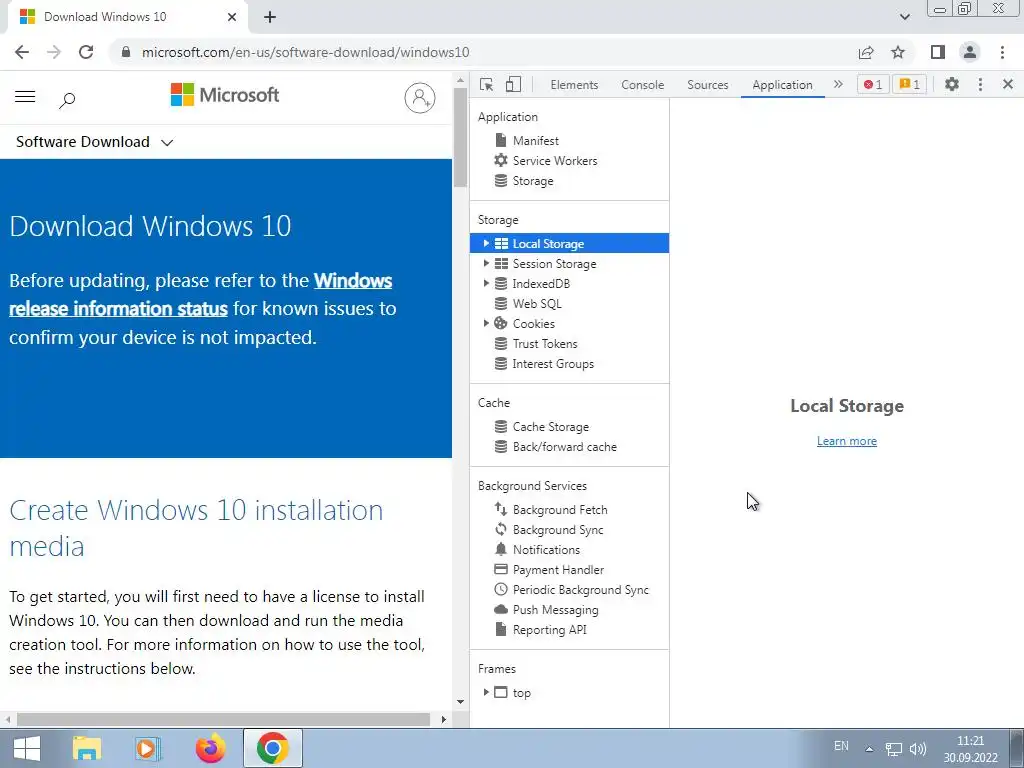
Task: Select Session Storage item
Action: (554, 264)
